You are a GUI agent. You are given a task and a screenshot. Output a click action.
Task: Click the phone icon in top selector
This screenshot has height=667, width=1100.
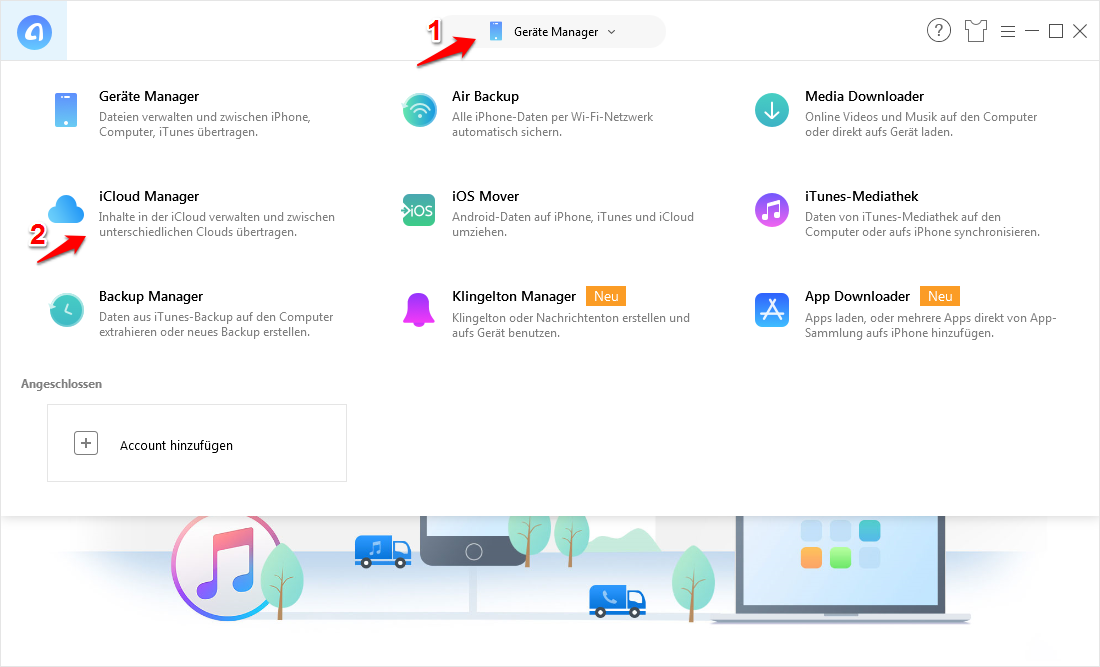point(496,32)
